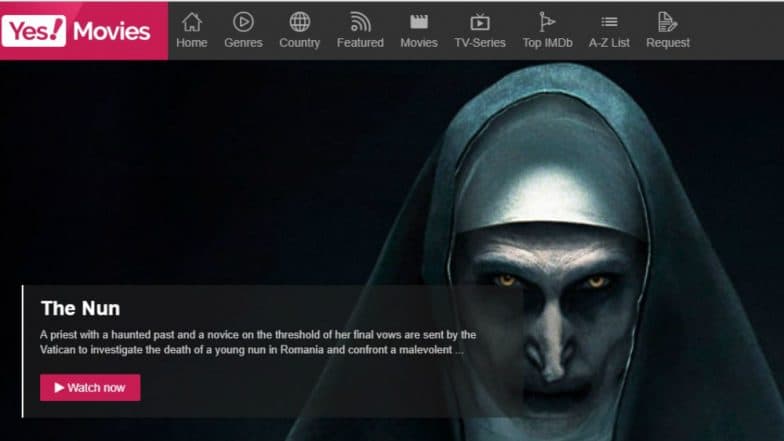This screenshot has width=784, height=441.
Task: Select the Featured menu label
Action: [360, 43]
